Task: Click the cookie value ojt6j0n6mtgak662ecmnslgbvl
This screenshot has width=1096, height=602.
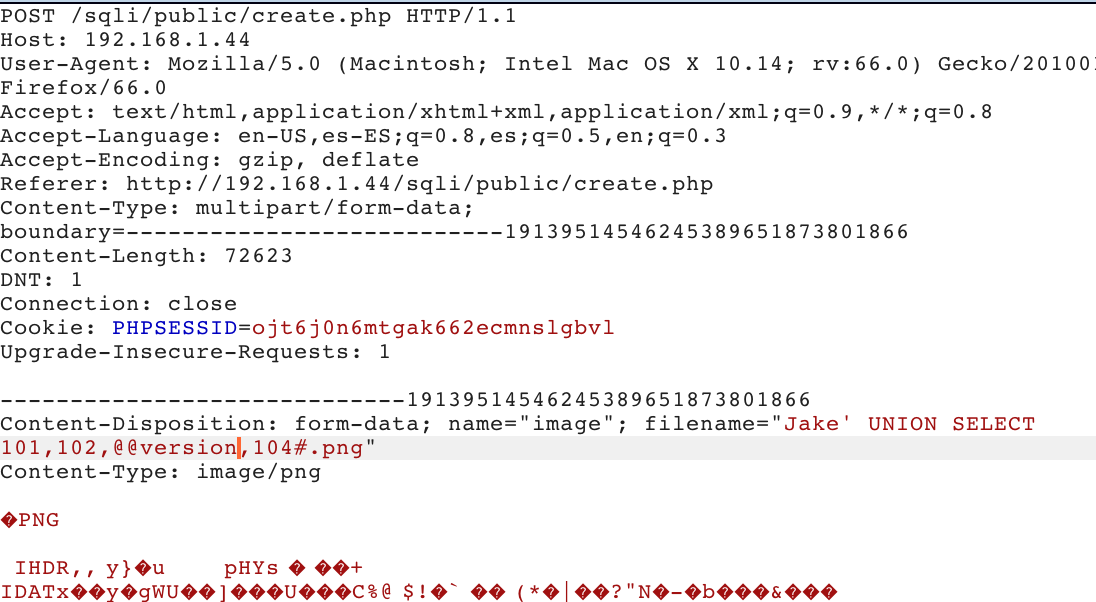Action: [x=432, y=328]
